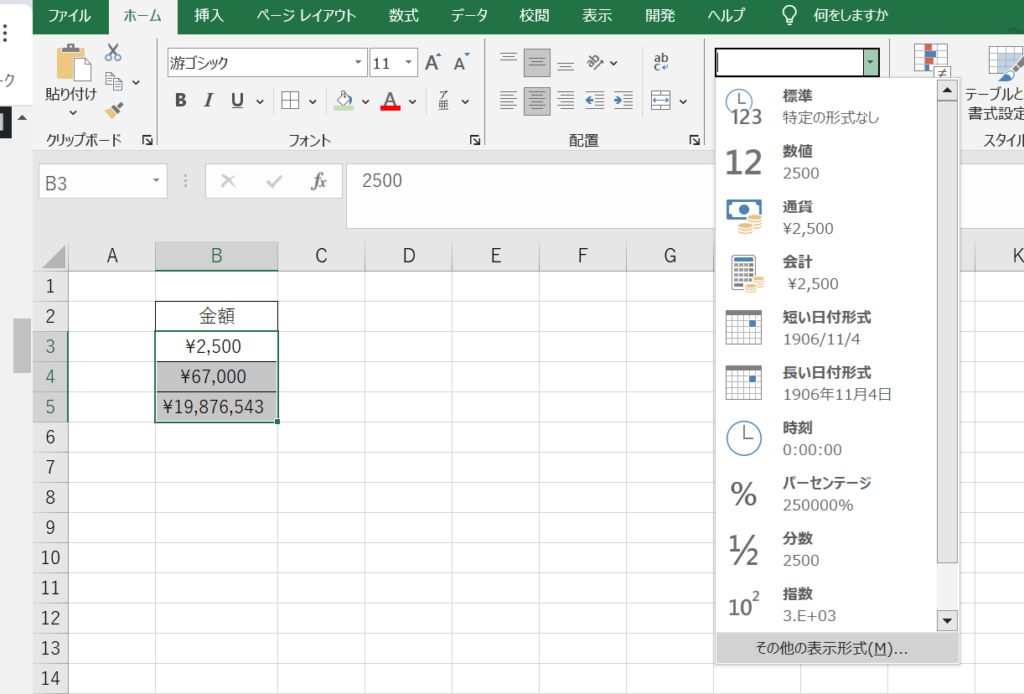Image resolution: width=1024 pixels, height=694 pixels.
Task: Select 通貨 currency format
Action: [826, 217]
